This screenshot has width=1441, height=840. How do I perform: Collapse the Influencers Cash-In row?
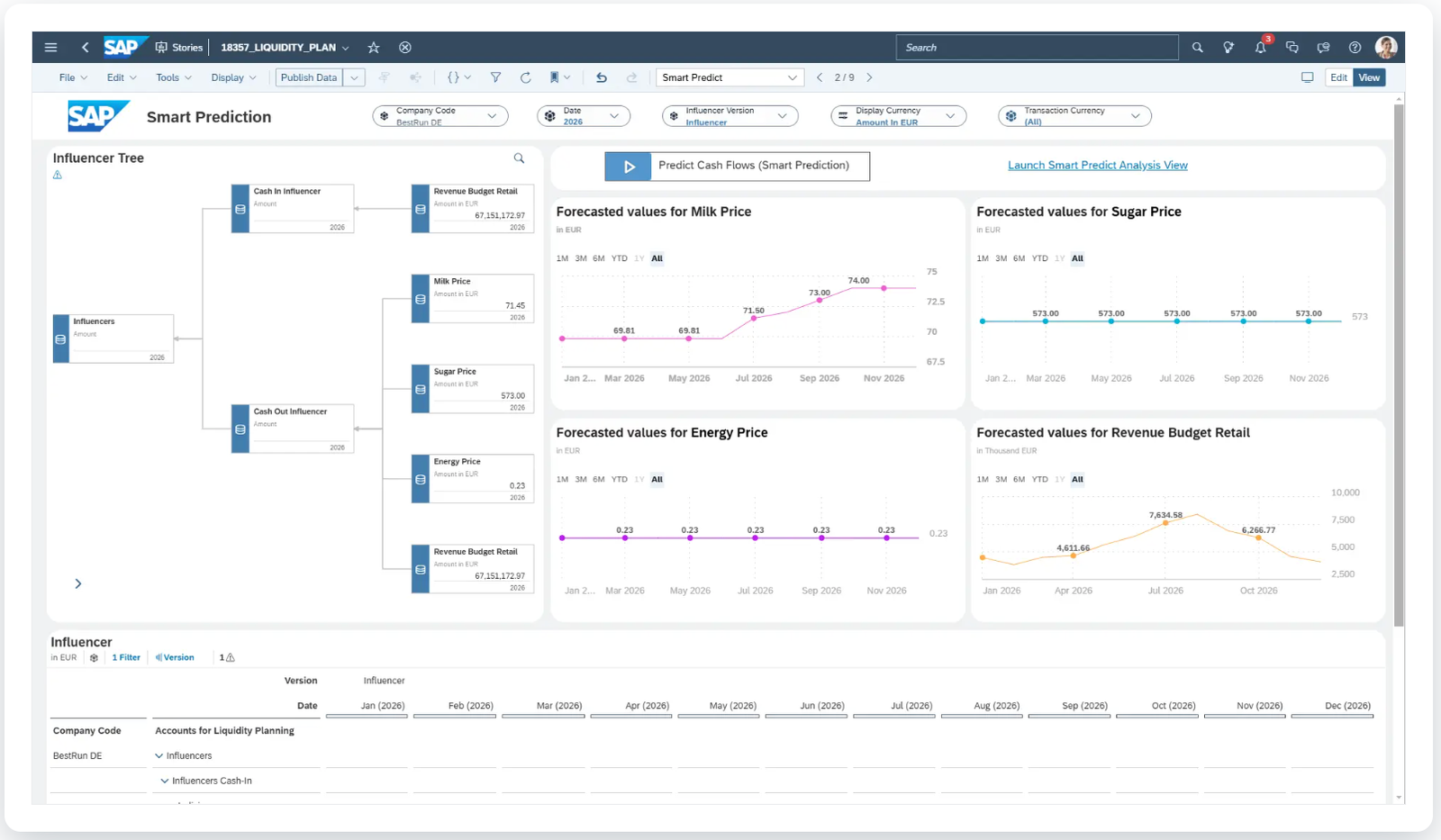(165, 781)
